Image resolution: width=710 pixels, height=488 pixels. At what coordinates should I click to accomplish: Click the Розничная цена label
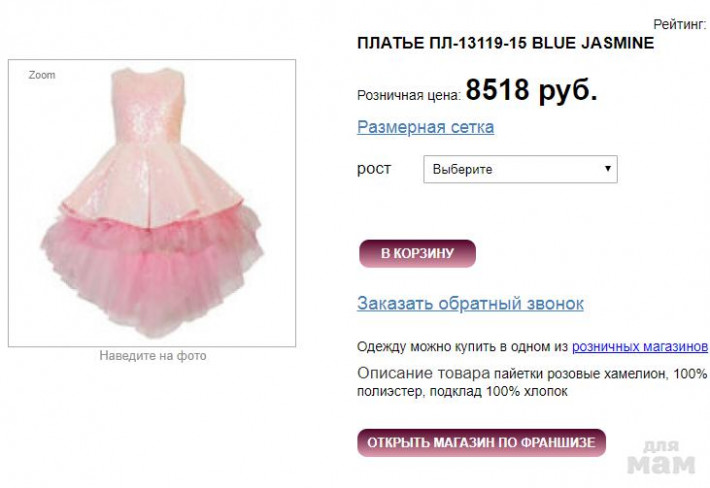tap(409, 96)
